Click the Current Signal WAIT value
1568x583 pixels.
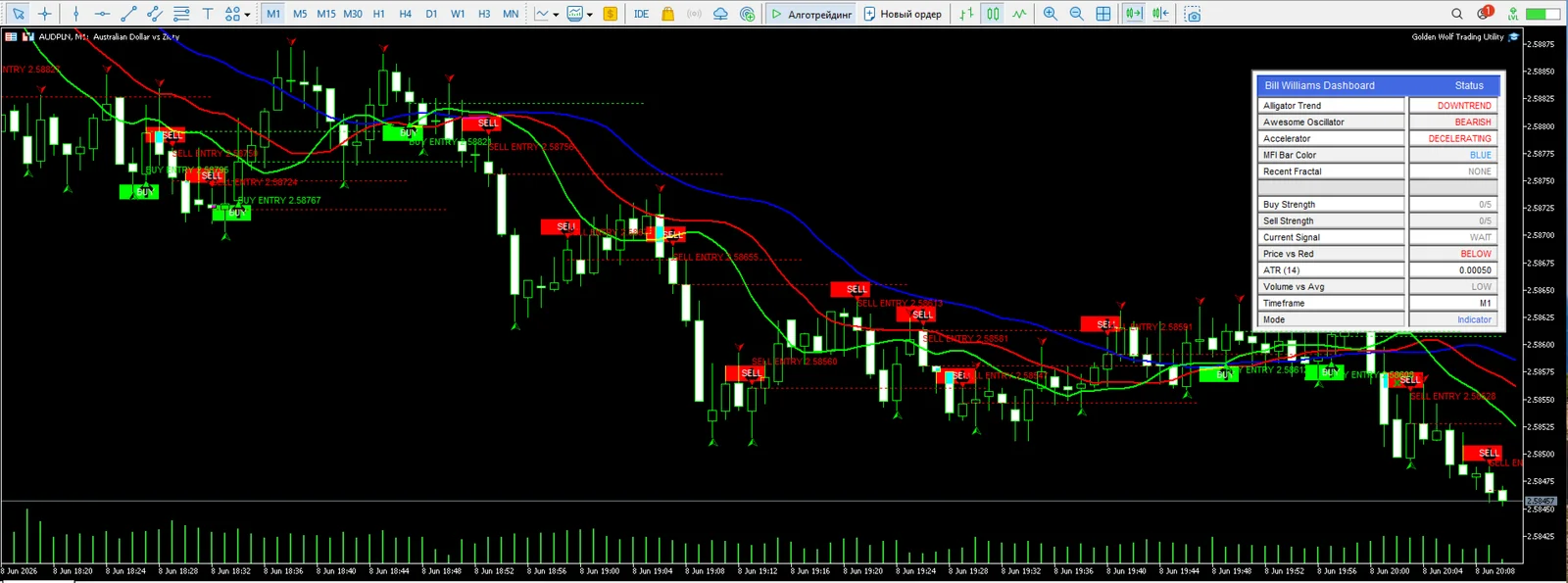1481,237
